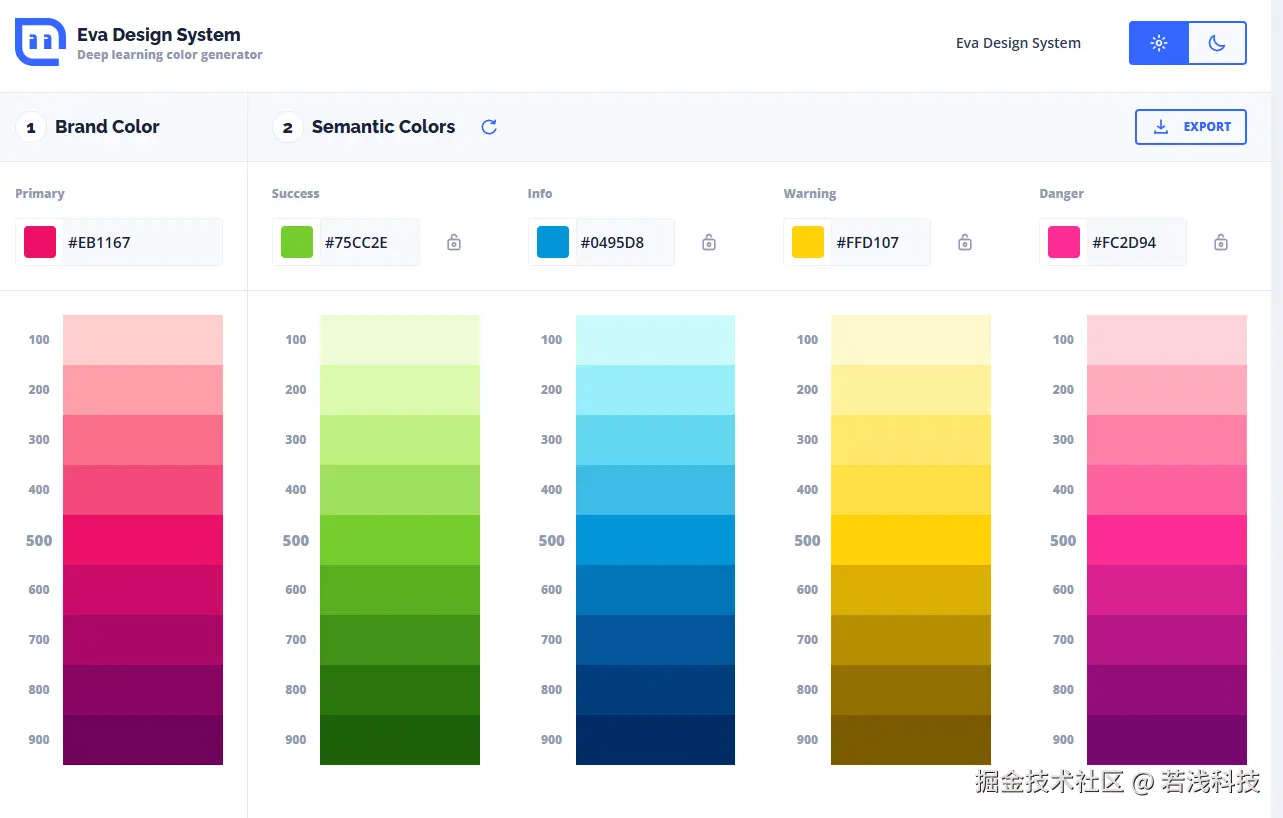The width and height of the screenshot is (1283, 818).
Task: Select the Info 700 shade
Action: pyautogui.click(x=655, y=640)
